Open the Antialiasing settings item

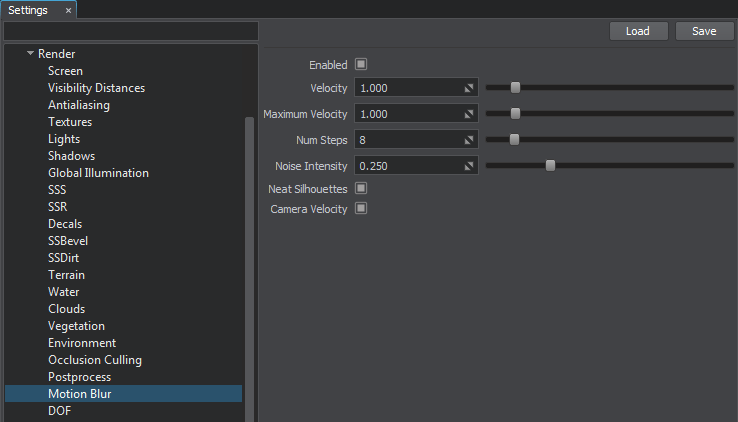click(79, 105)
